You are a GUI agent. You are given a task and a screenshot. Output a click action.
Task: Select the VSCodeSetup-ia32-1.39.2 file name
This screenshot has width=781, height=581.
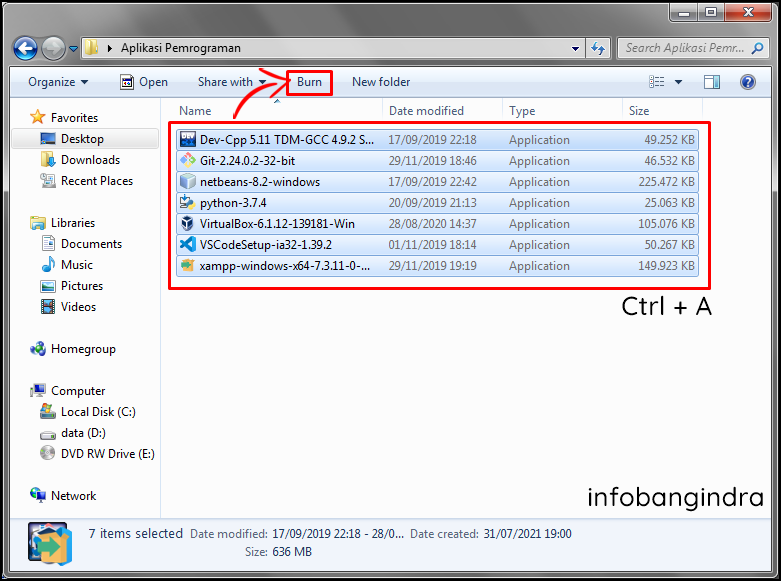(x=265, y=245)
